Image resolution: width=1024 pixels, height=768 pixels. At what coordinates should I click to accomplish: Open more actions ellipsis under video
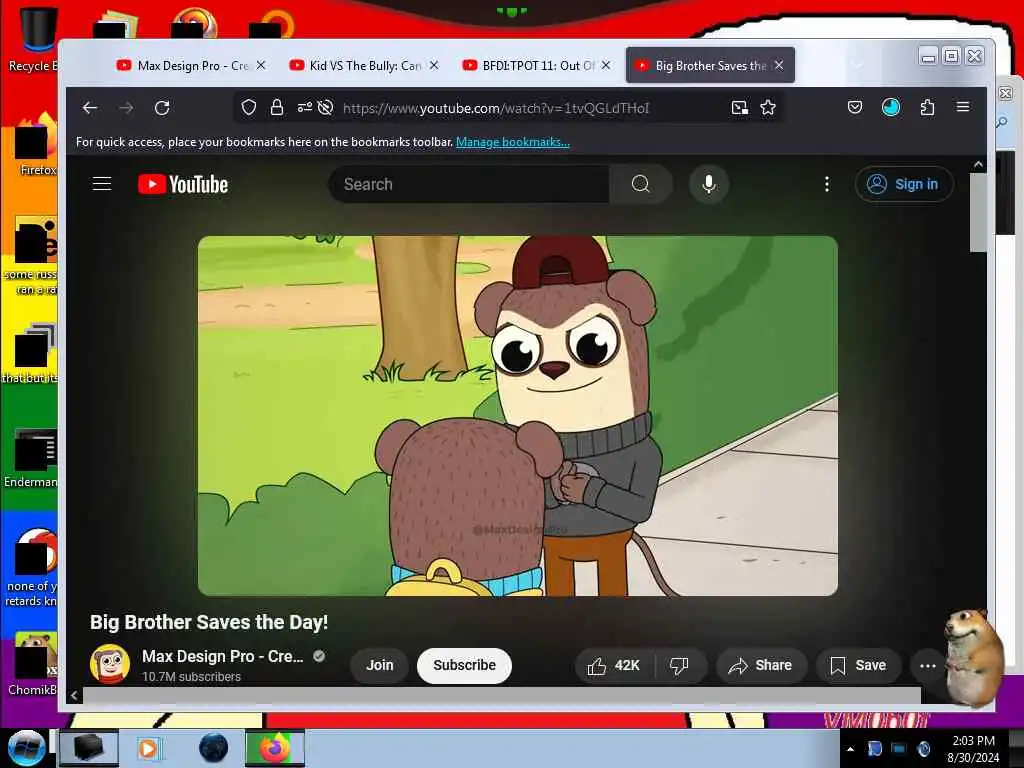pos(927,665)
